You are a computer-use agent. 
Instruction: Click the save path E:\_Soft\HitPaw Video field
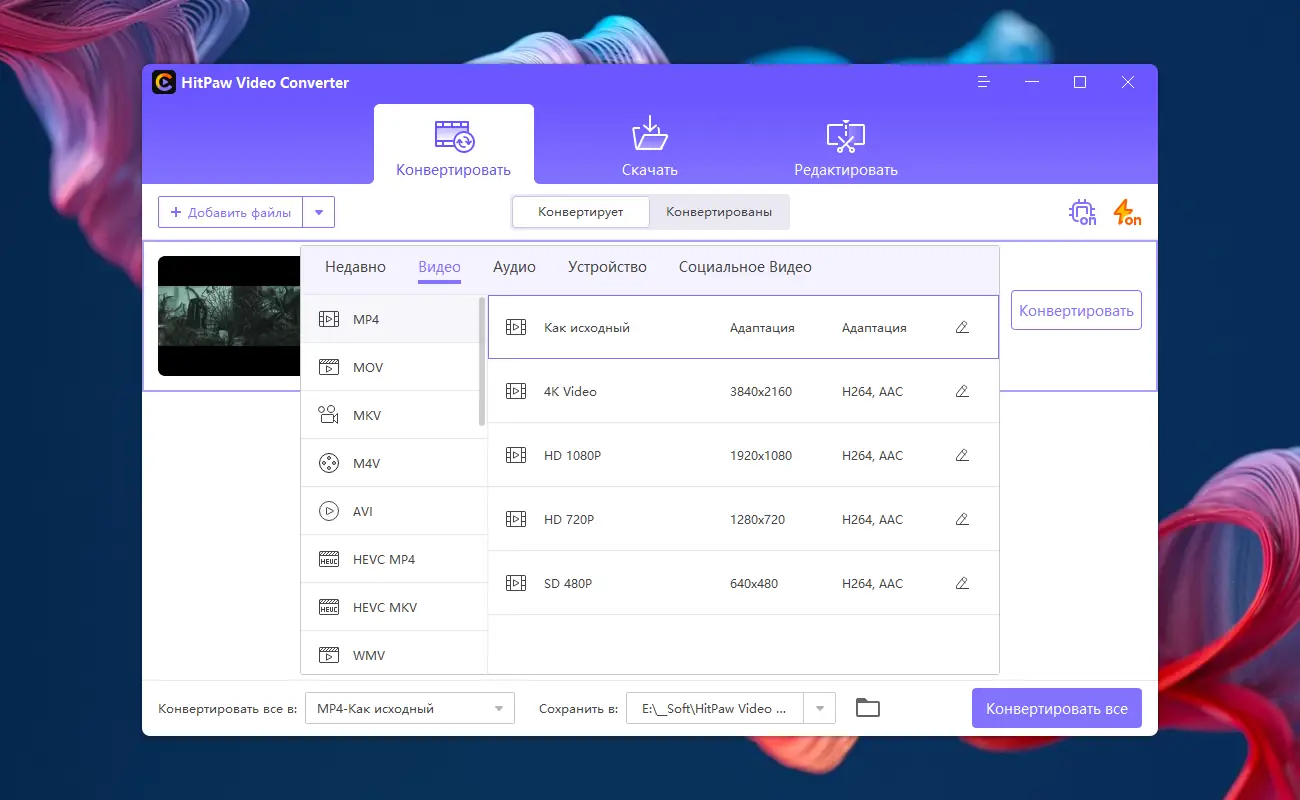tap(716, 708)
